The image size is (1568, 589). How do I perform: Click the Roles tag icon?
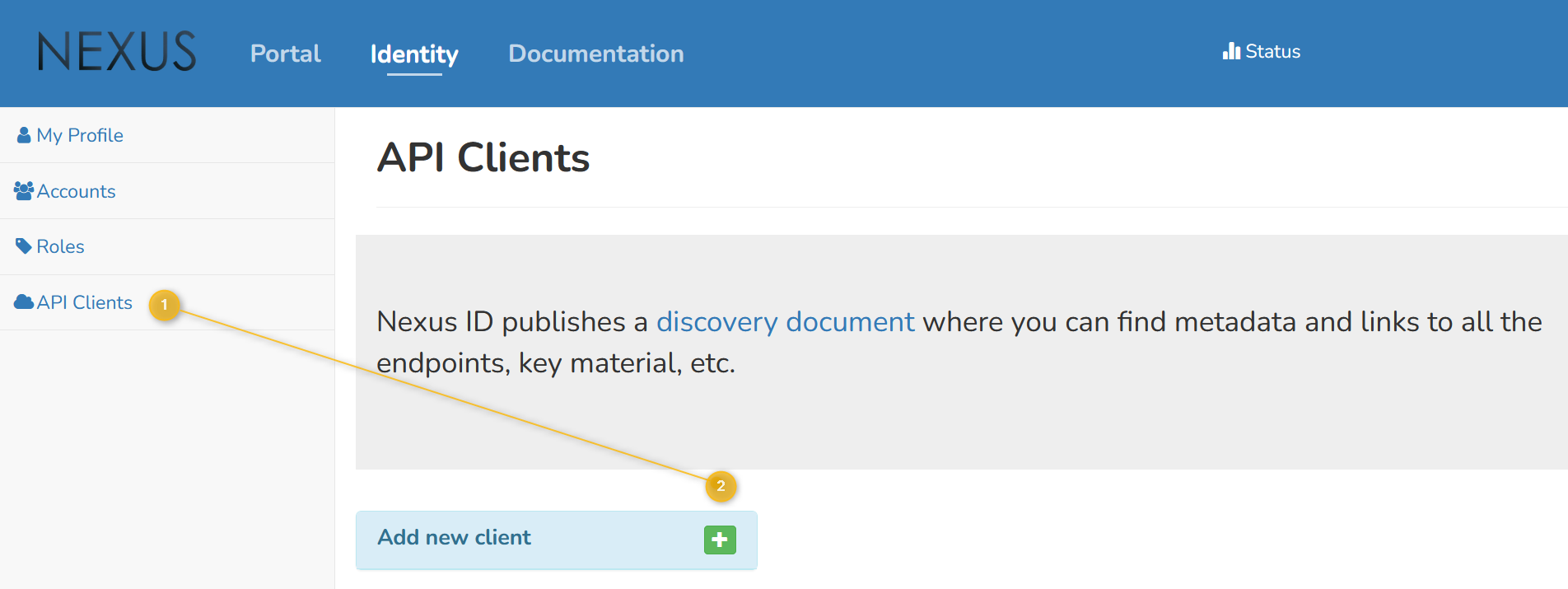[x=24, y=246]
